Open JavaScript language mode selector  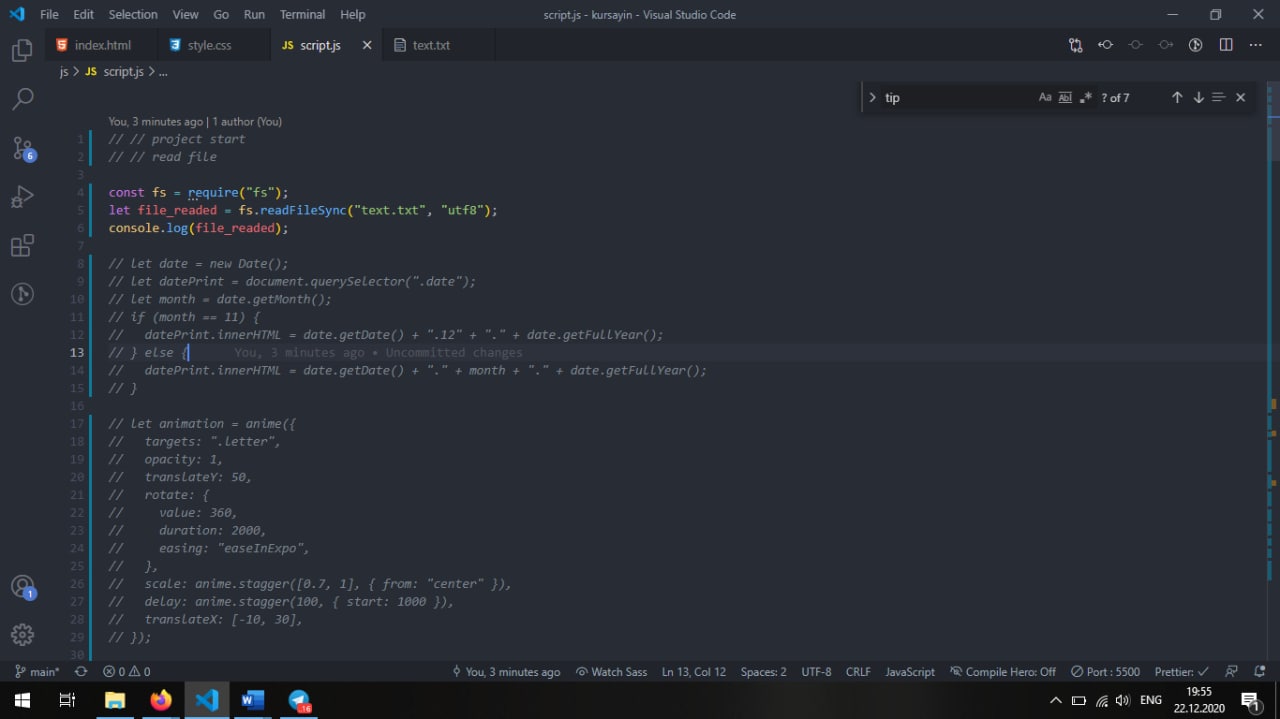tap(910, 672)
